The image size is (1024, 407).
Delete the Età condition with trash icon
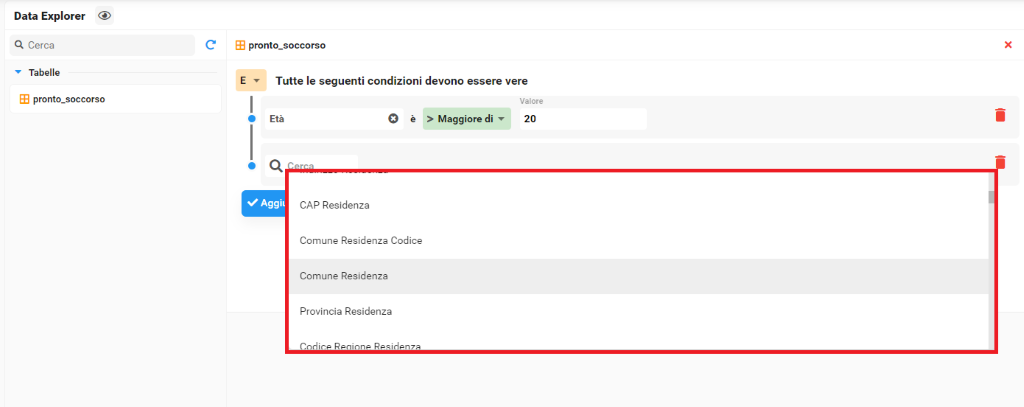tap(1000, 115)
